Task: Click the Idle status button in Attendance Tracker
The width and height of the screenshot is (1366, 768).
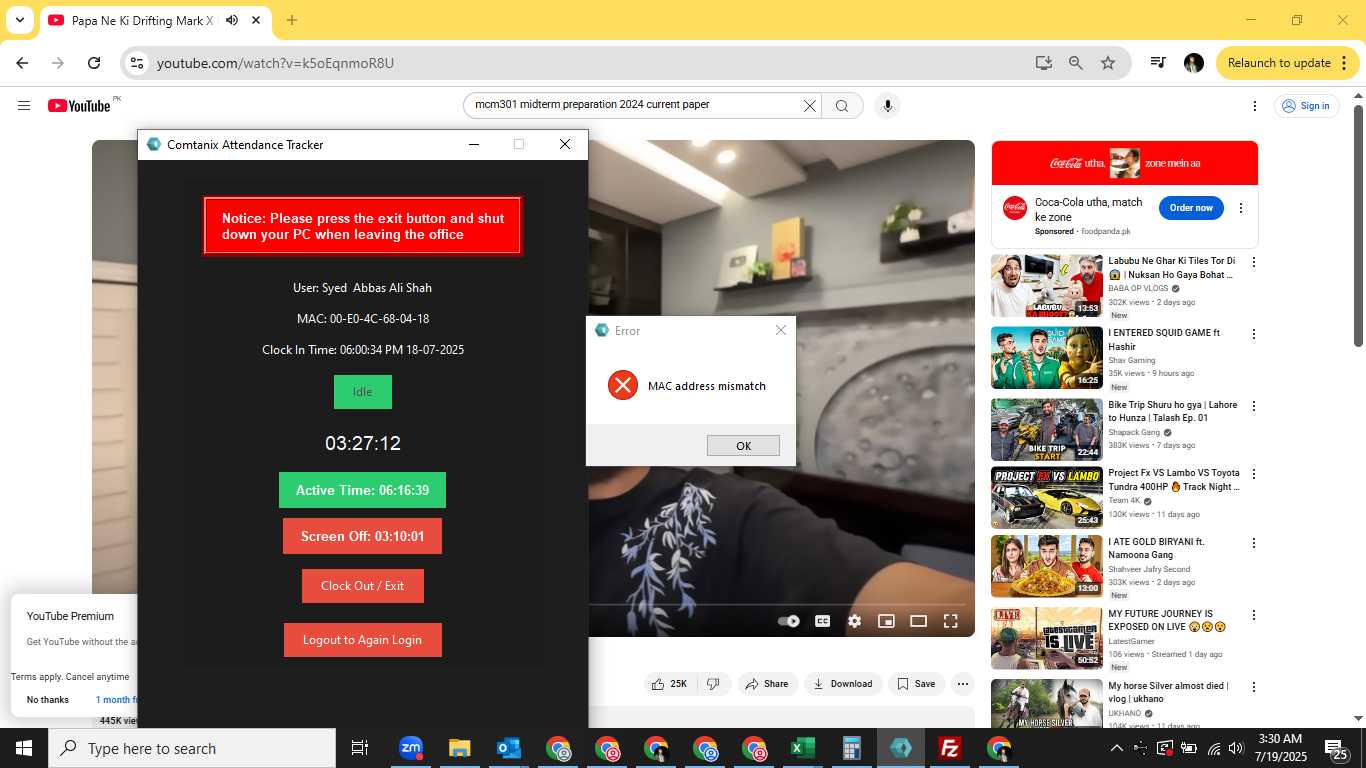Action: click(x=363, y=392)
